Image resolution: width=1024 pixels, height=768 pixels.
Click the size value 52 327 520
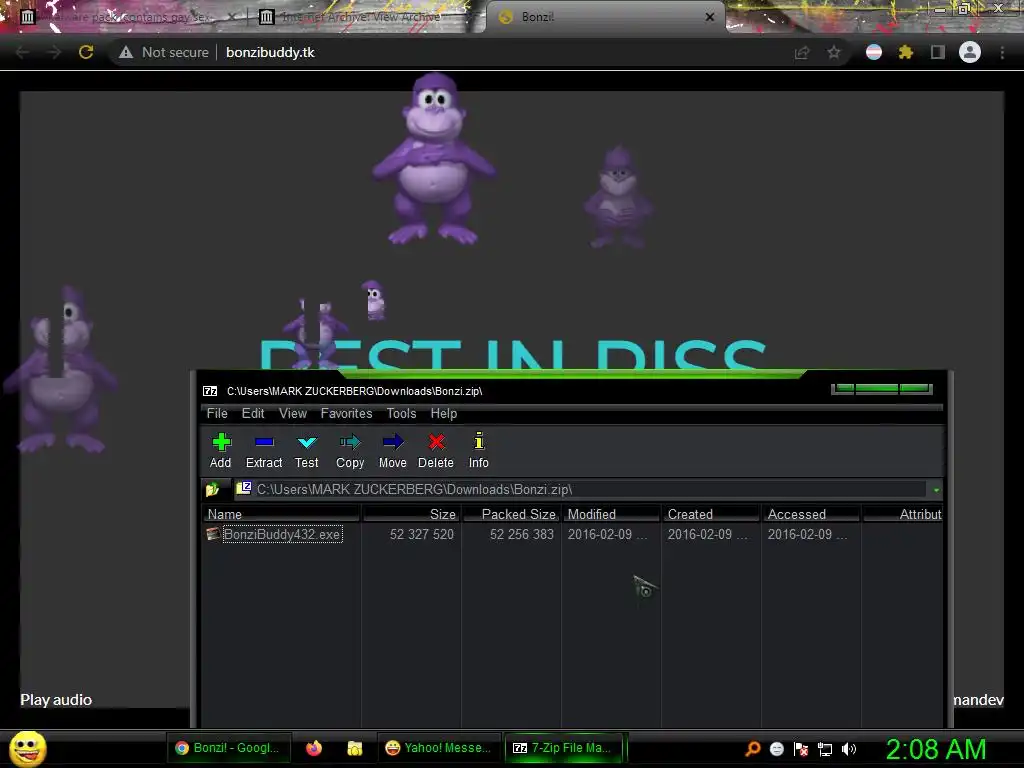click(421, 534)
